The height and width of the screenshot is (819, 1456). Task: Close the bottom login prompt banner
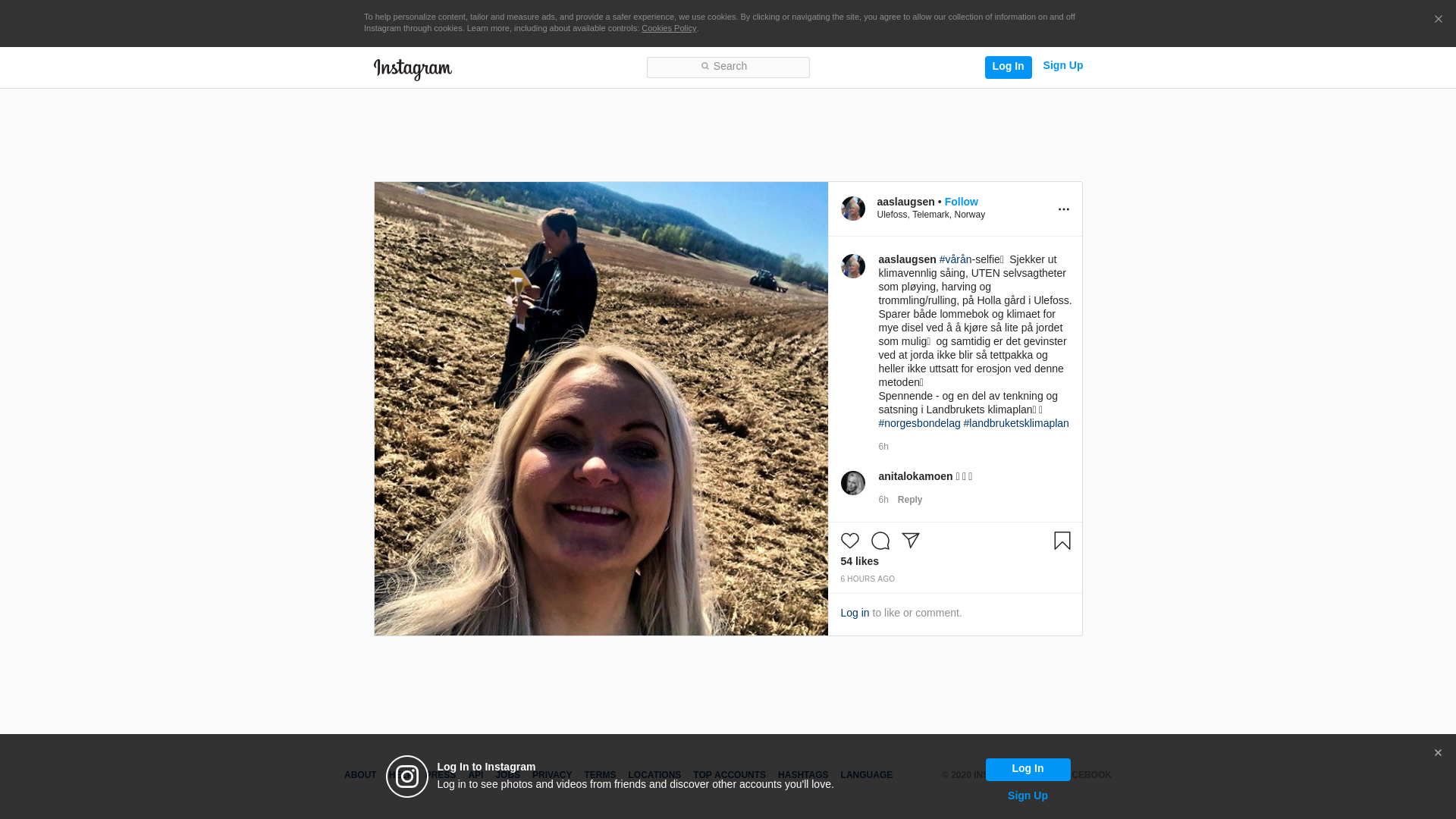(x=1438, y=753)
